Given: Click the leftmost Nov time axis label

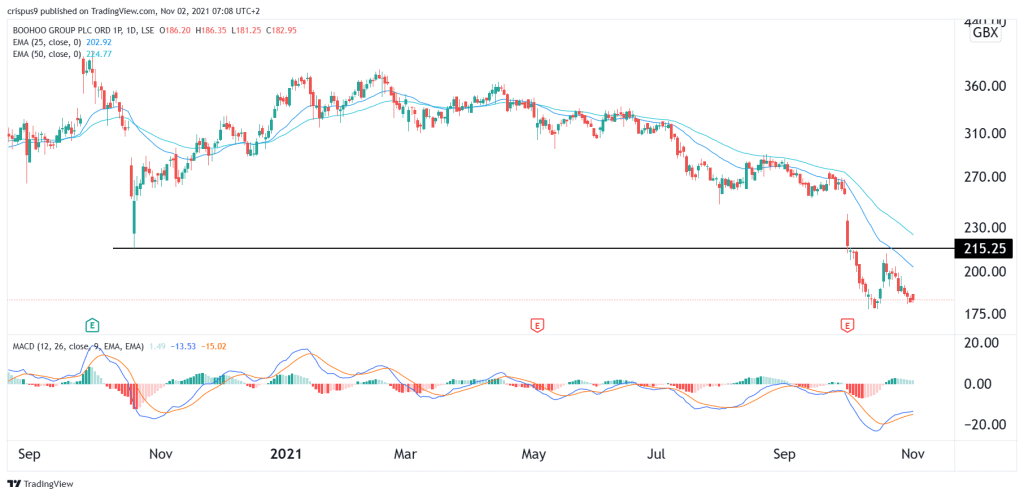Looking at the screenshot, I should click(x=161, y=454).
